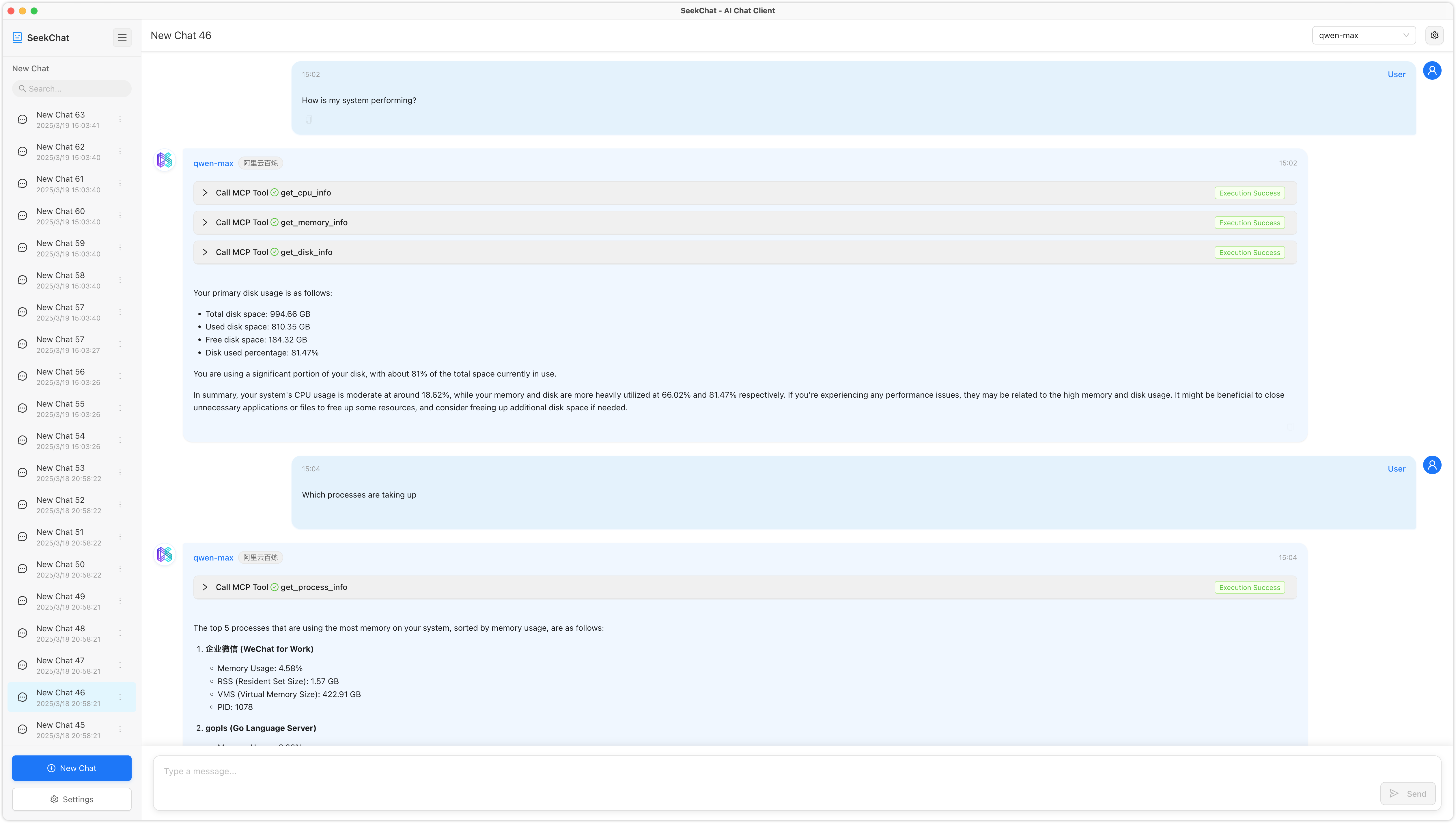This screenshot has height=823, width=1456.
Task: Open New Chat 52 conversation
Action: tap(61, 505)
